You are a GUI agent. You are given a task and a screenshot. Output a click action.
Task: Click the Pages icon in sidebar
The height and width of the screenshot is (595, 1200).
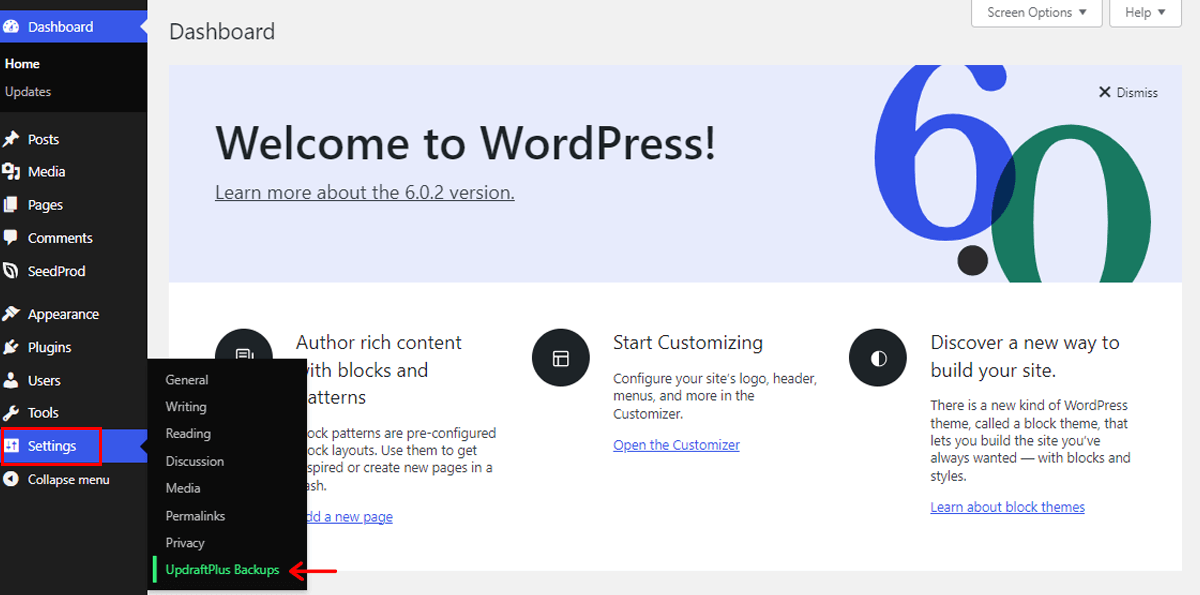(x=11, y=205)
